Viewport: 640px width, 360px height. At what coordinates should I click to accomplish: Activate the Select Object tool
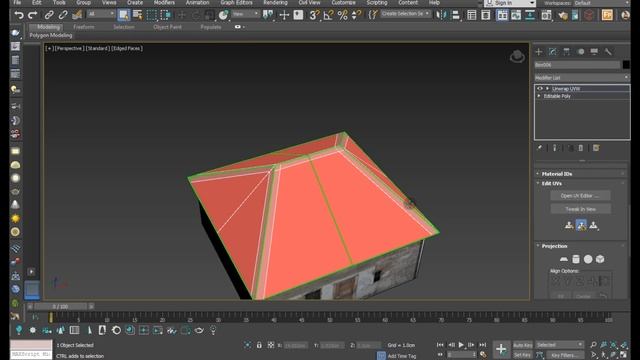click(x=123, y=15)
